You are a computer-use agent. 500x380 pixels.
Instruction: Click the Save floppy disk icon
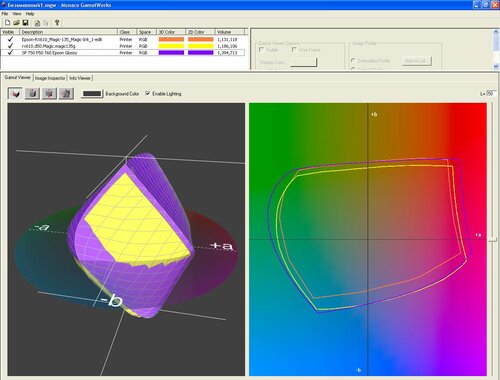[25, 23]
